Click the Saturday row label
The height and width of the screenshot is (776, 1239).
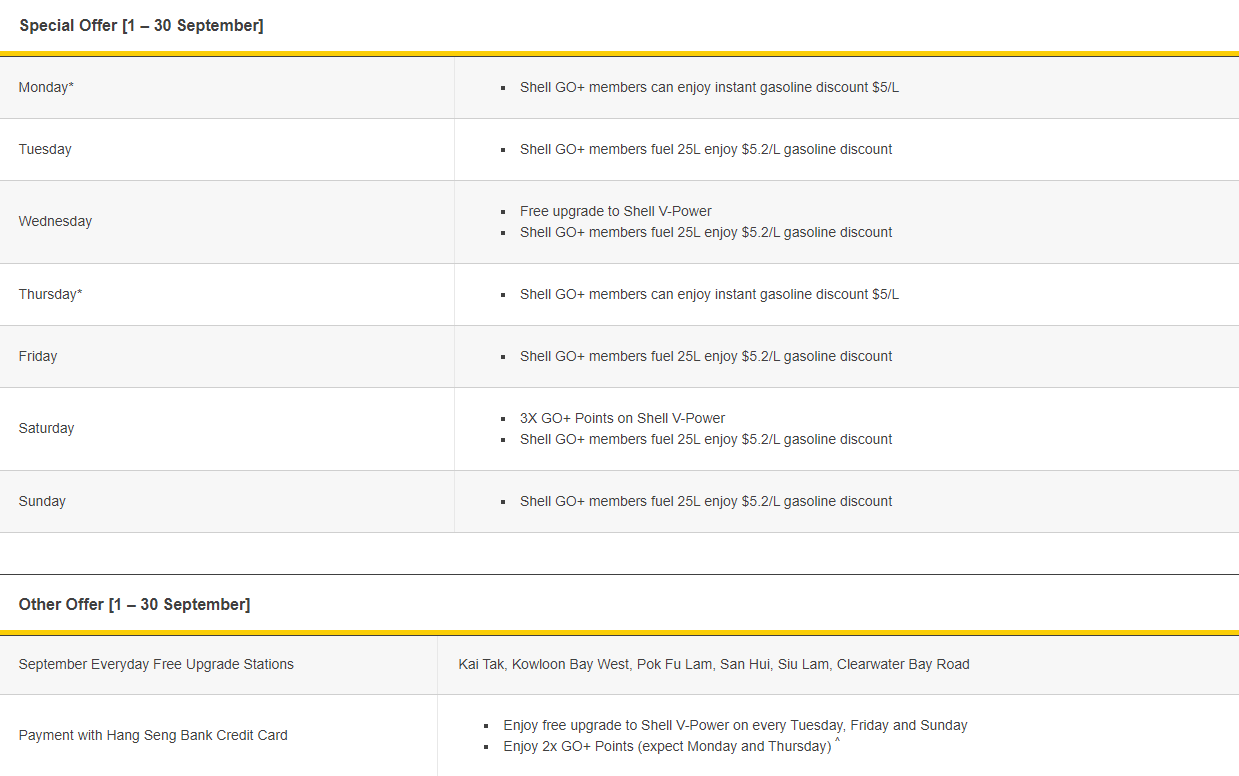coord(46,429)
